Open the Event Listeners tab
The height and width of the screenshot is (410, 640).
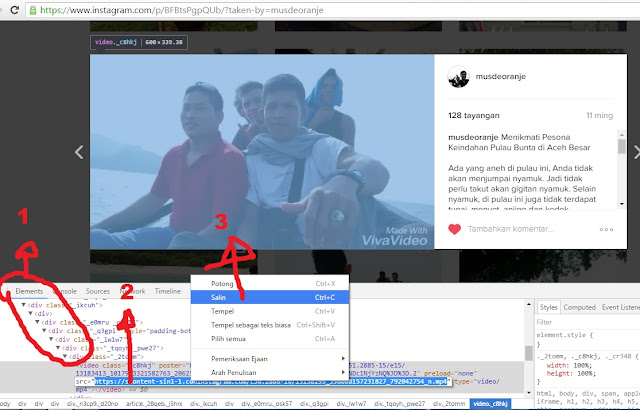tap(621, 307)
